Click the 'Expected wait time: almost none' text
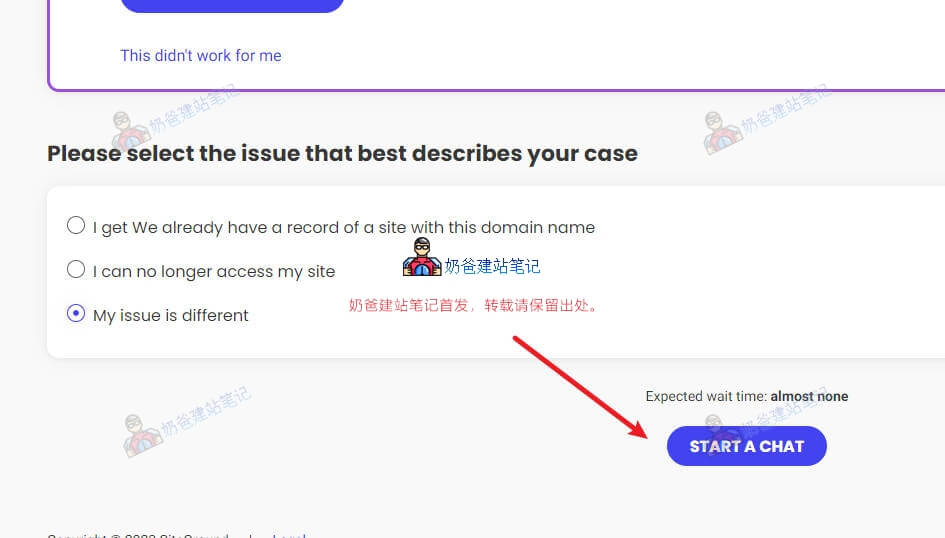Screen dimensions: 945x538 tap(747, 396)
